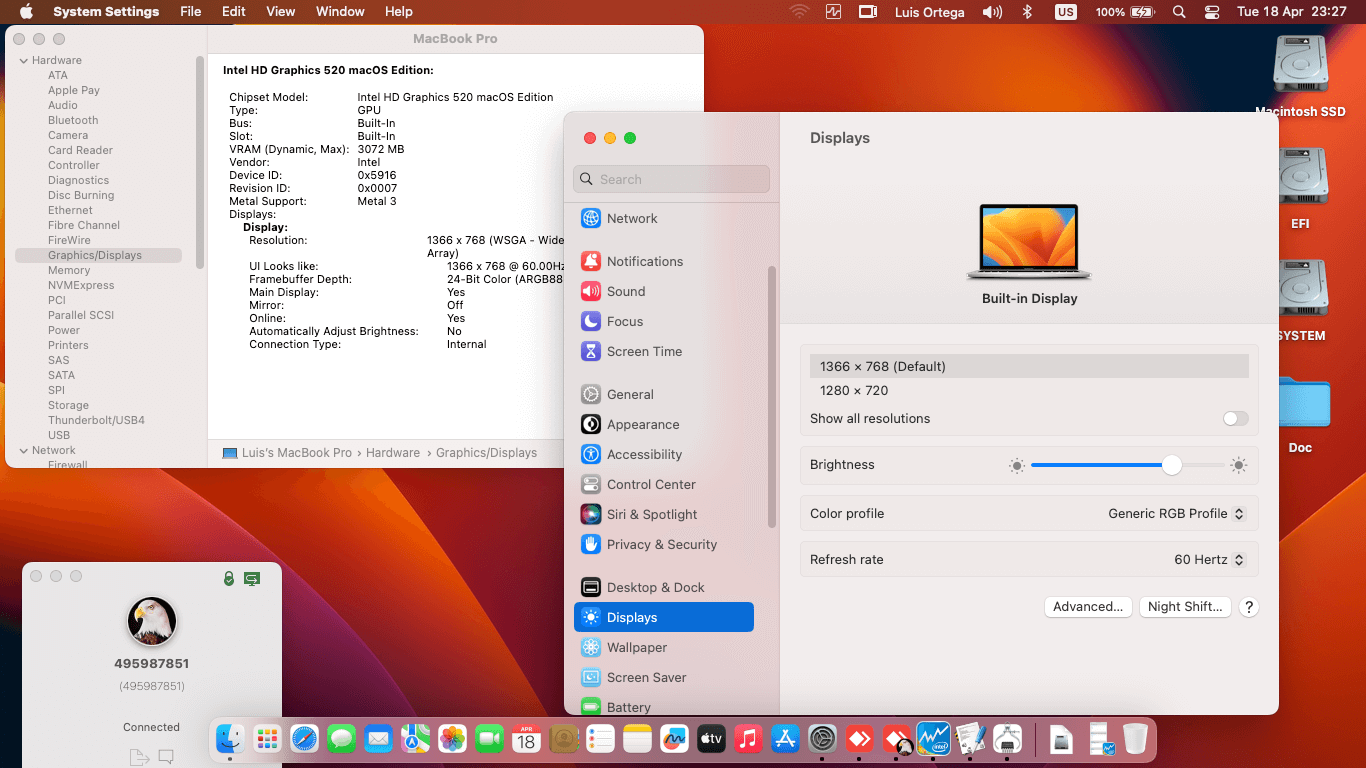1366x768 pixels.
Task: Select 1366 × 768 (Default) resolution
Action: (1029, 366)
